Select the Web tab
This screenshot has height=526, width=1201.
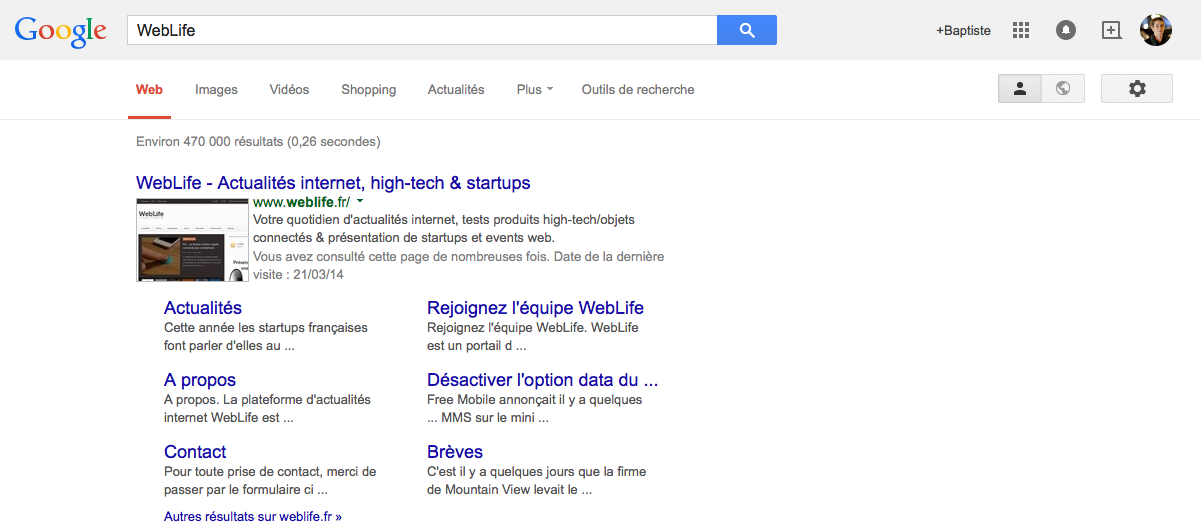149,89
